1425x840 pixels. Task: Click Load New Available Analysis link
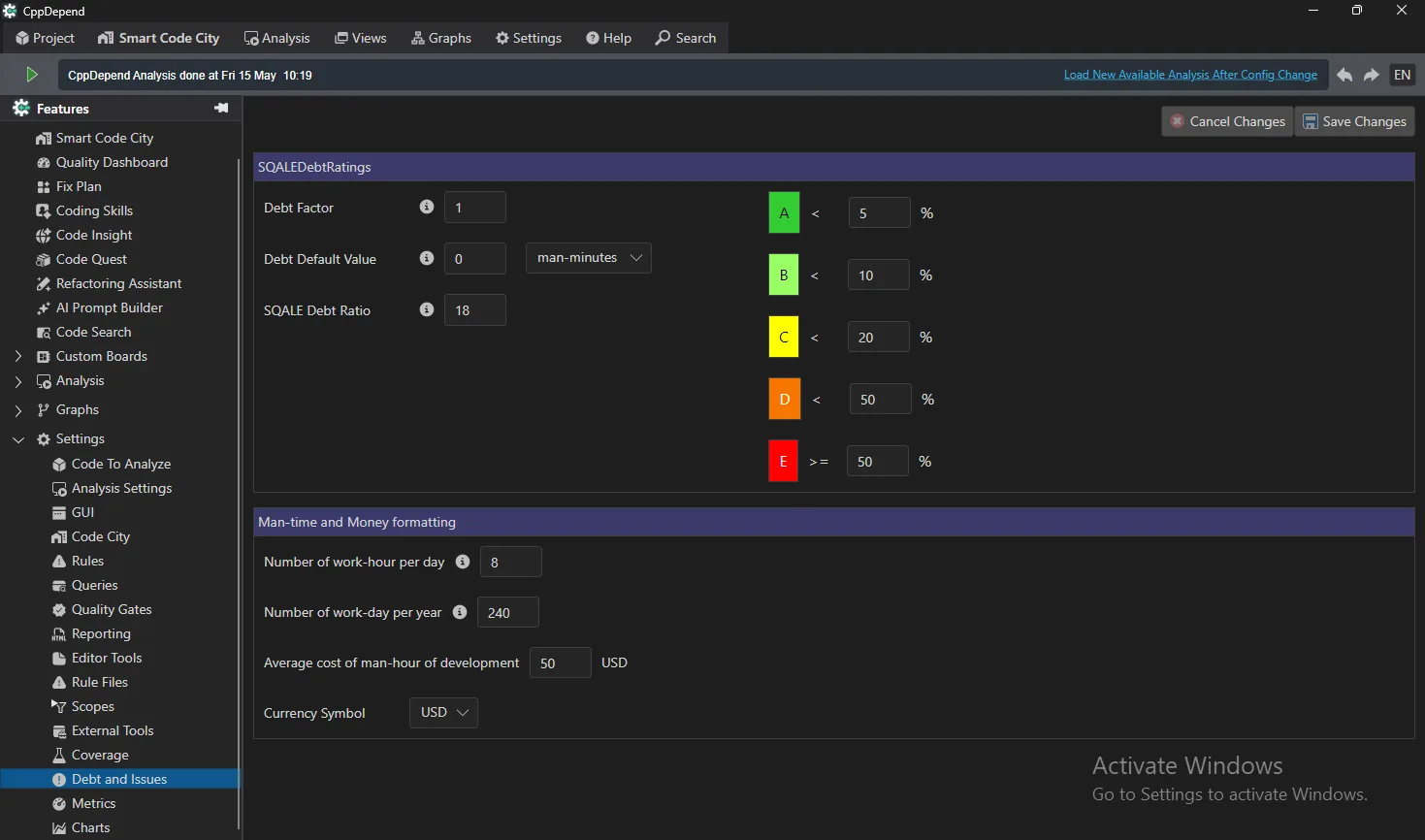coord(1190,75)
